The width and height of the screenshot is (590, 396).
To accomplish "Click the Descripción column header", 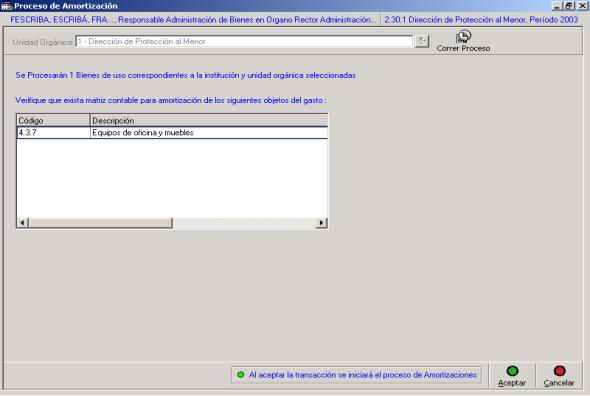I will point(209,120).
